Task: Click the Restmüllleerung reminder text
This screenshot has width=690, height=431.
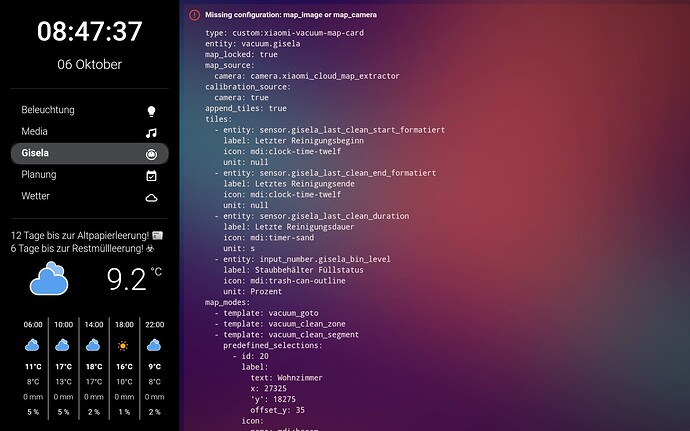Action: click(82, 249)
